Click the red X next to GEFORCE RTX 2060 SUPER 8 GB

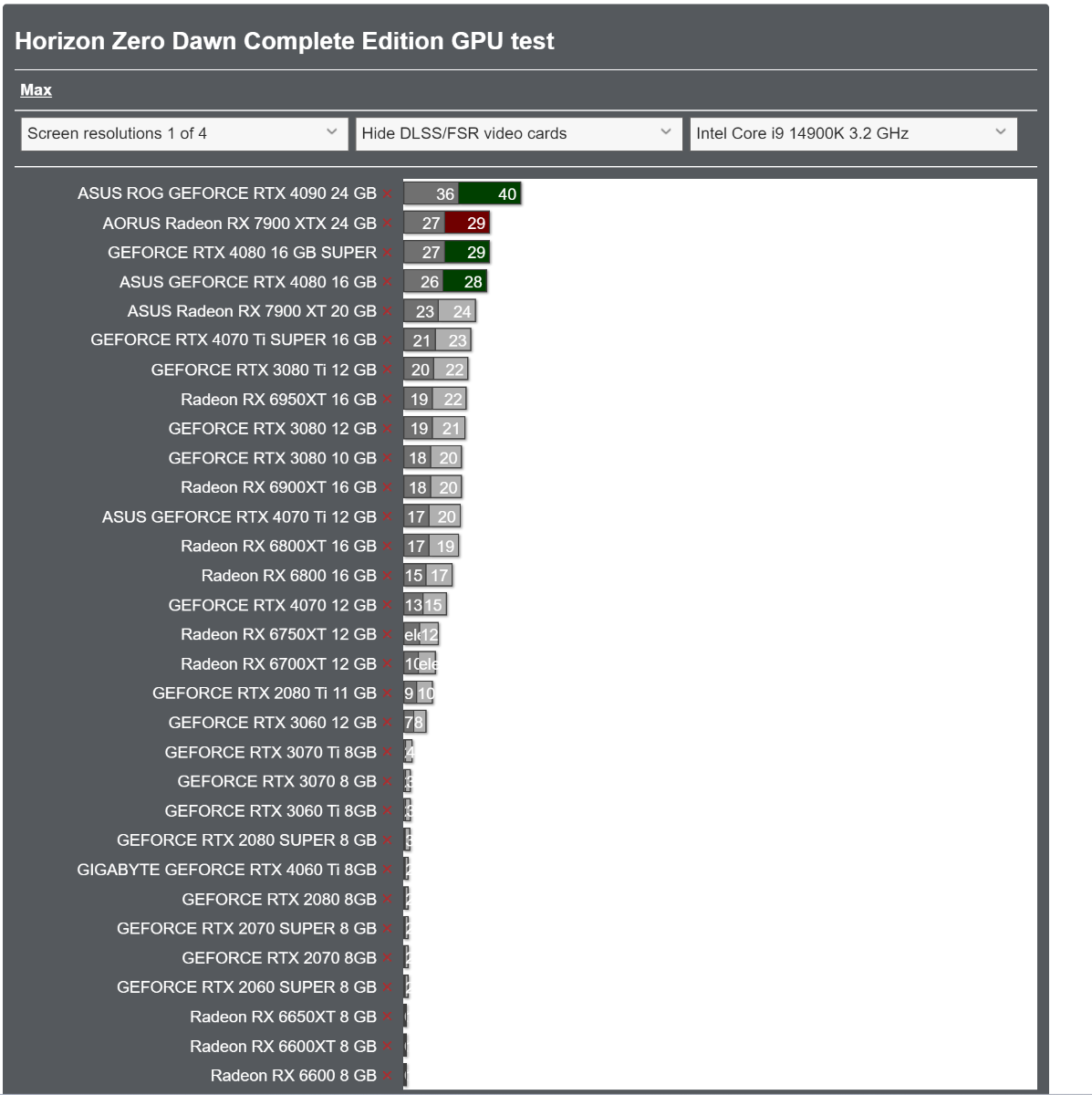pos(388,987)
